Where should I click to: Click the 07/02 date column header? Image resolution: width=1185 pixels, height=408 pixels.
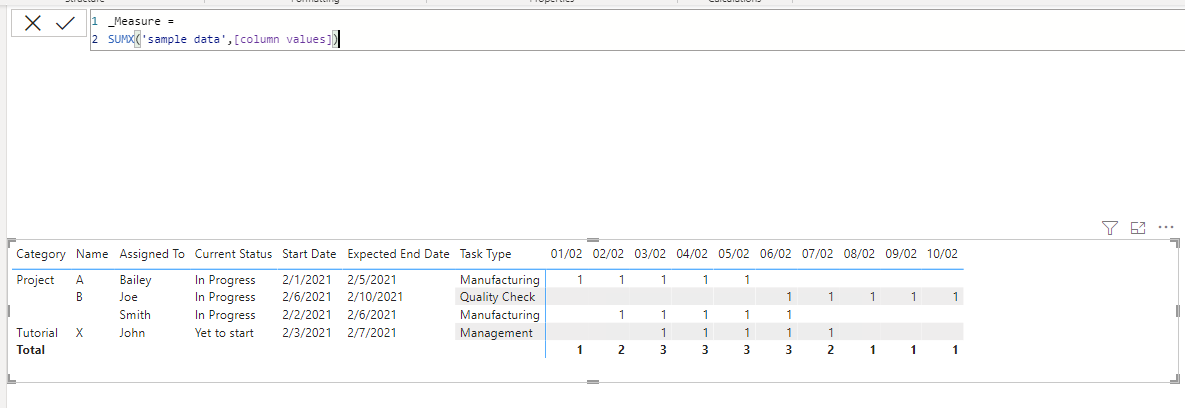click(818, 254)
